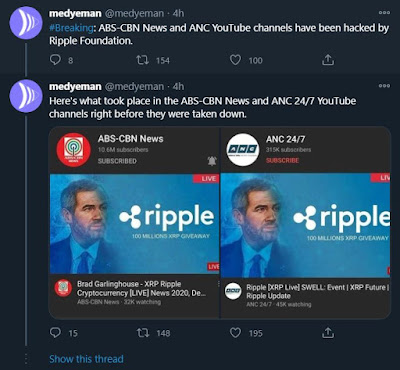Open @medyeman handle in first tweet

(x=135, y=13)
